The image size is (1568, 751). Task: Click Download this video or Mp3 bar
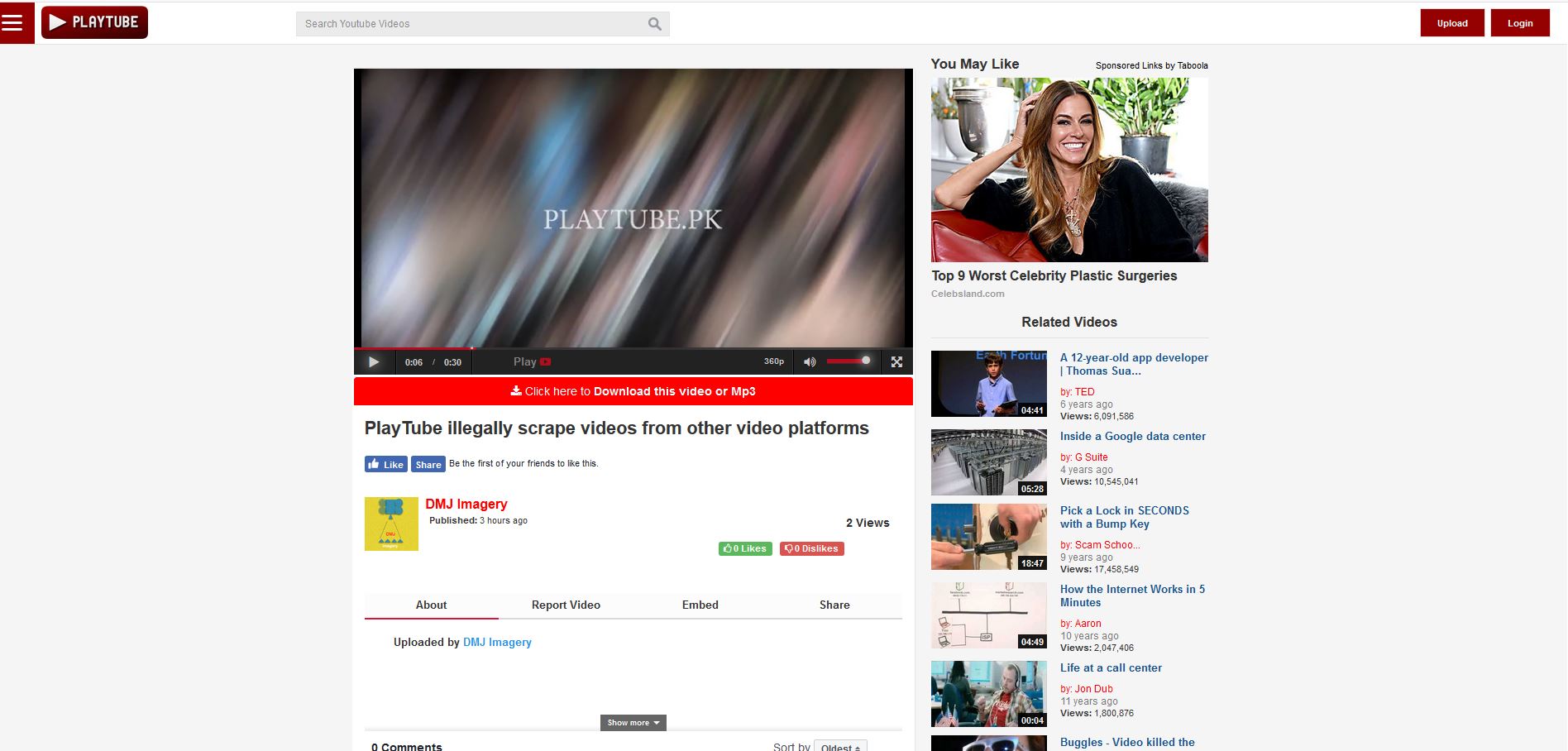[633, 391]
